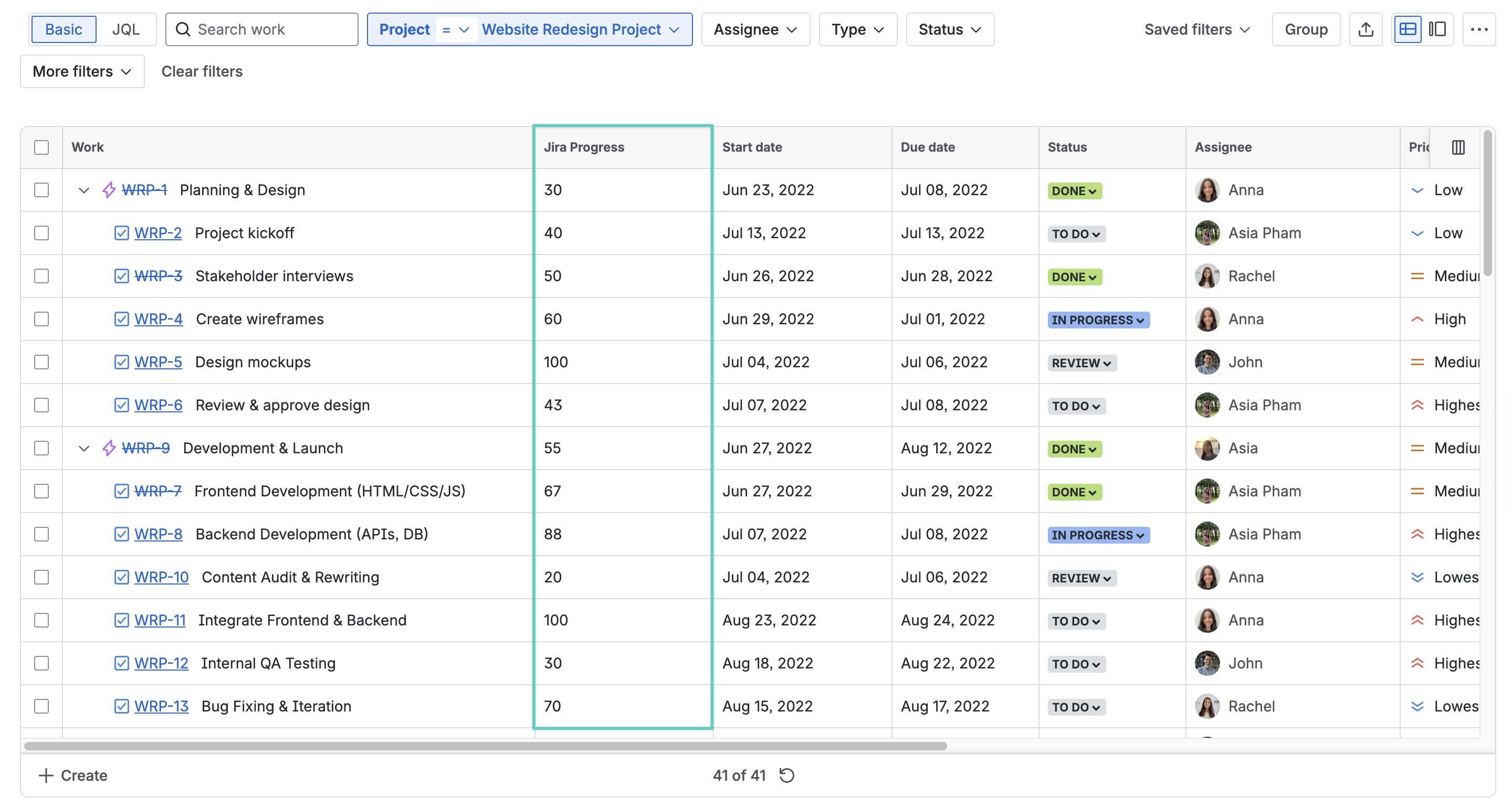Click John's avatar in Design mockups row
This screenshot has height=807, width=1512.
coord(1207,362)
